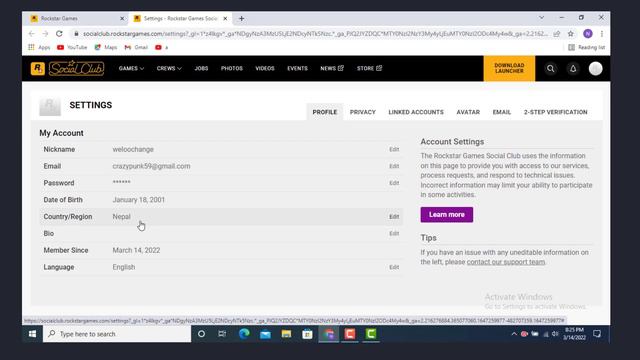
Task: Edit the Language setting
Action: pyautogui.click(x=394, y=267)
